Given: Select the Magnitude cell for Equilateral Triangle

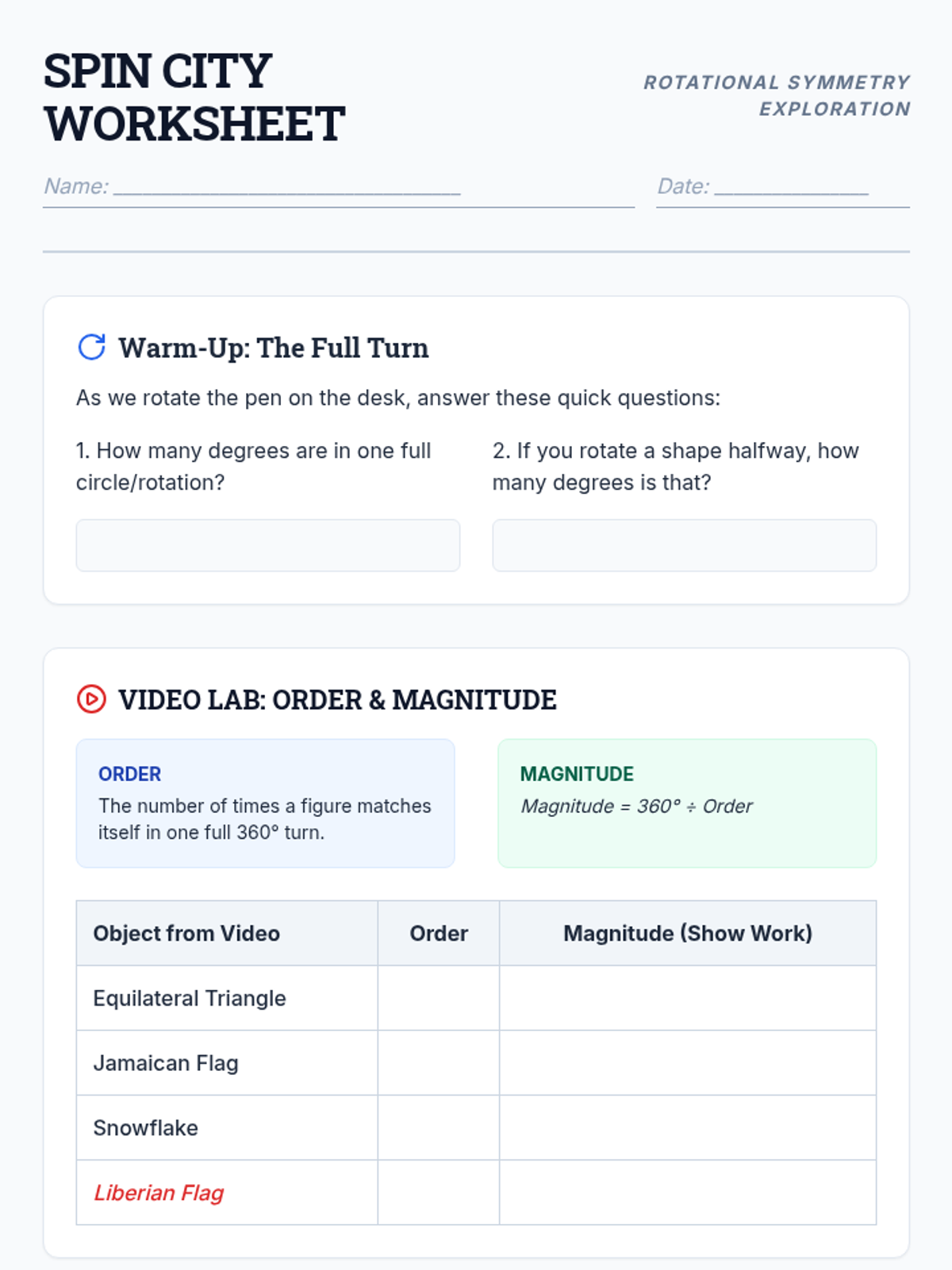Looking at the screenshot, I should click(688, 998).
